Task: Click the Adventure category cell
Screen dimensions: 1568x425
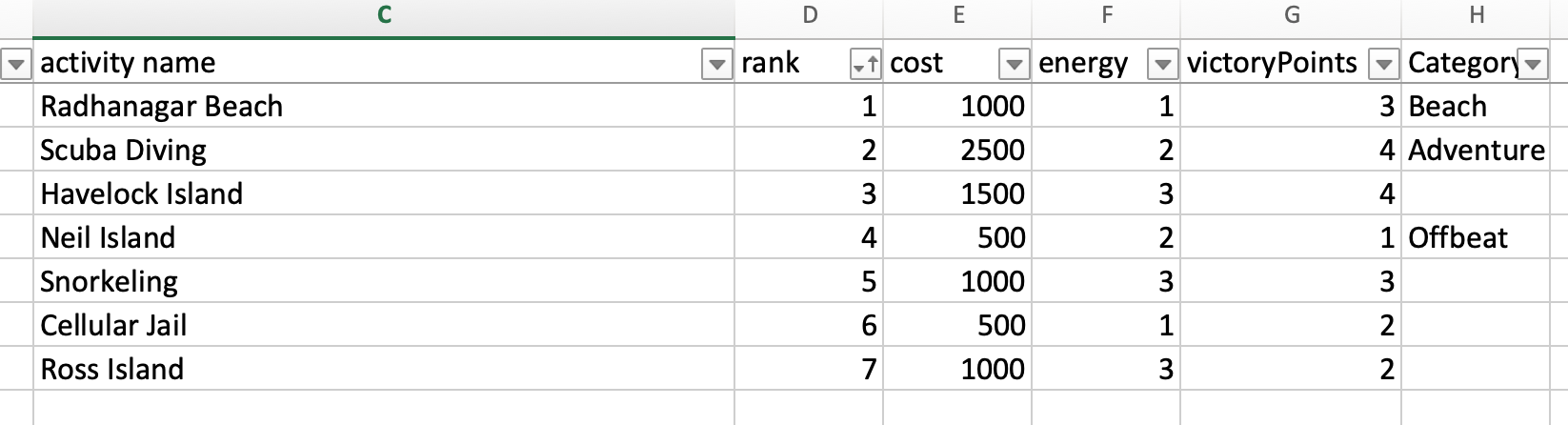Action: 1477,151
